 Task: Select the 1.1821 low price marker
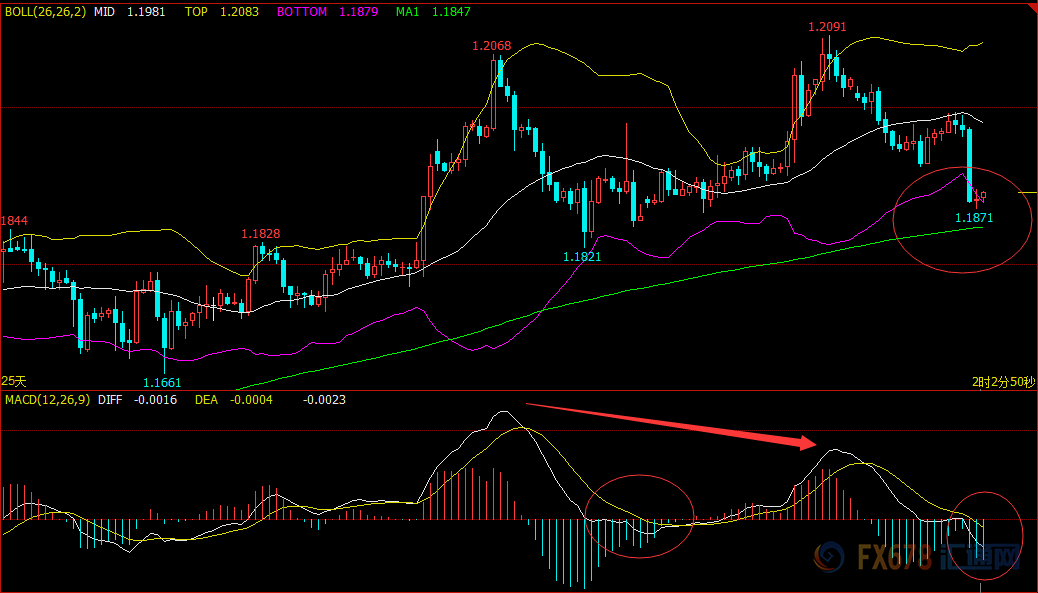582,256
